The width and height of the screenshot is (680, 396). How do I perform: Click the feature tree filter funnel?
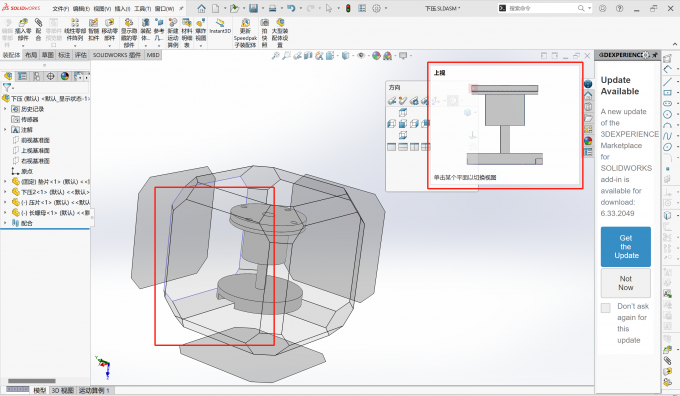(7, 88)
